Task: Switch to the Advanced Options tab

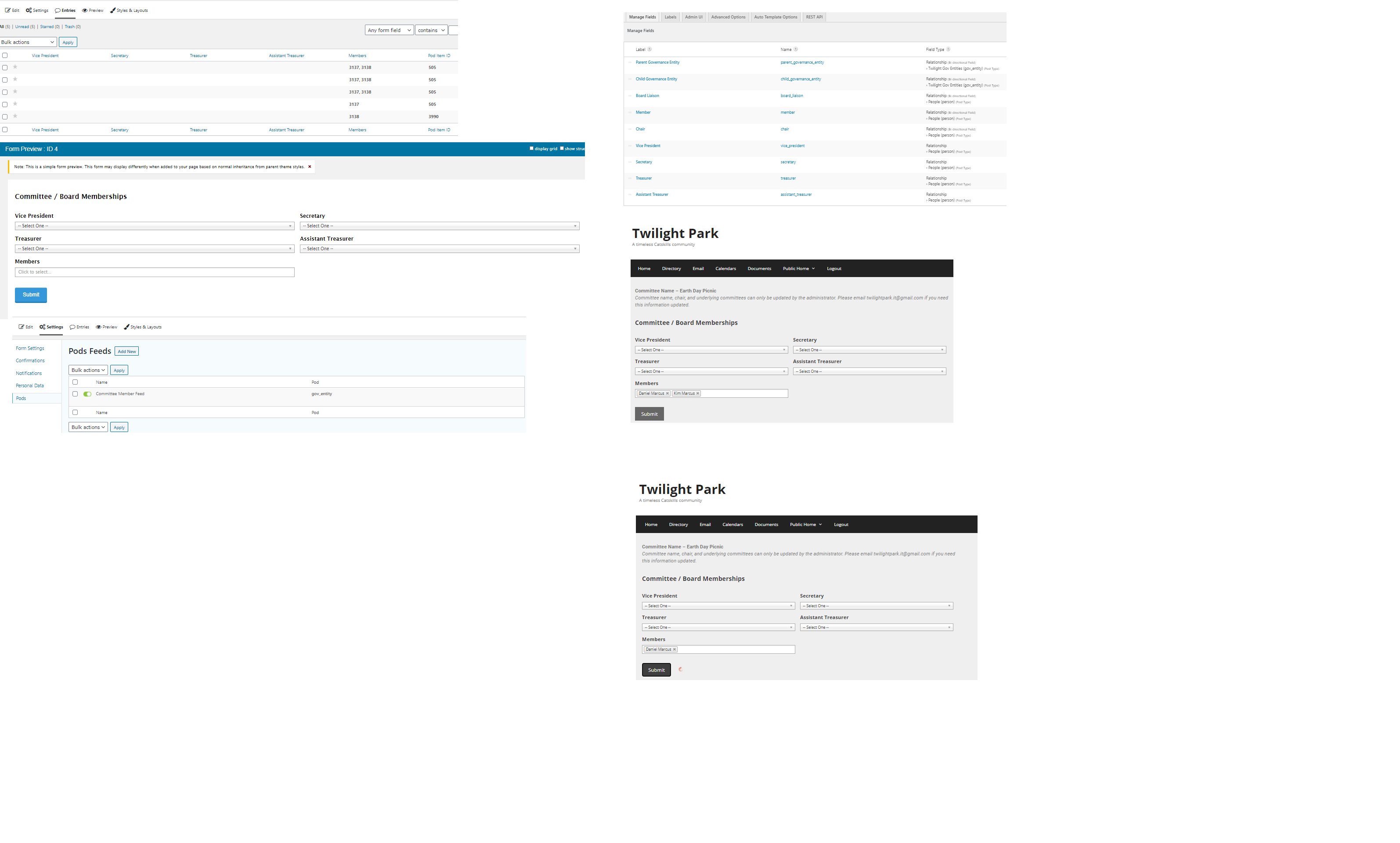Action: [x=728, y=17]
